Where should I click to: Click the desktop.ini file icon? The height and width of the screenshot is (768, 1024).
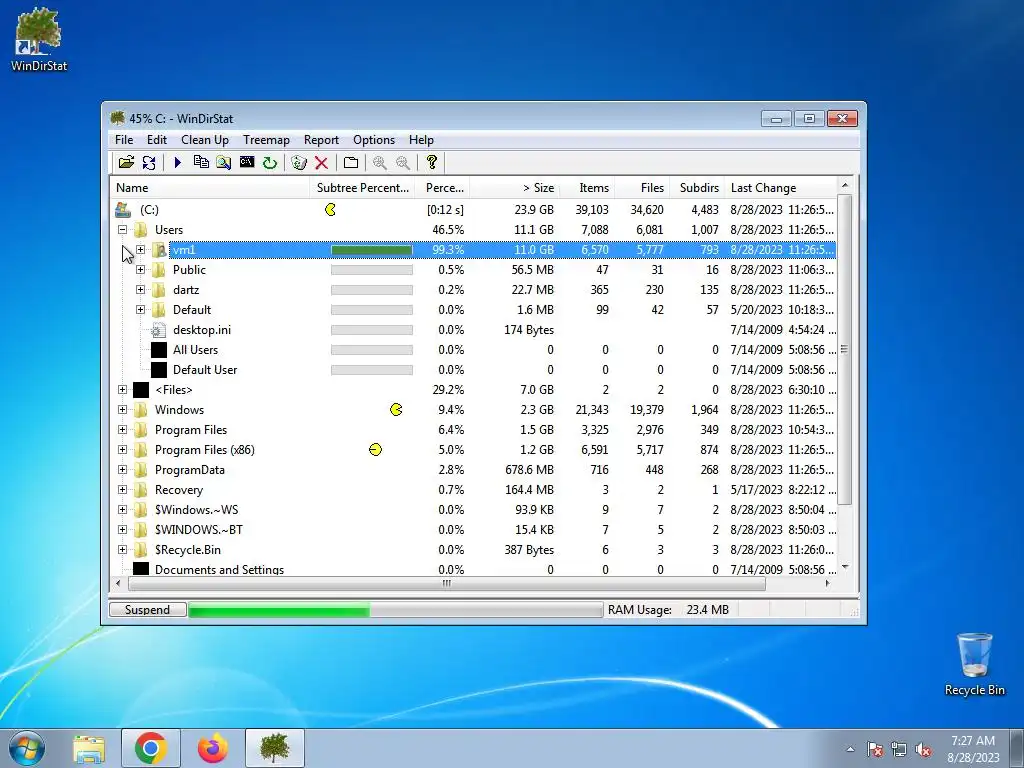coord(158,330)
